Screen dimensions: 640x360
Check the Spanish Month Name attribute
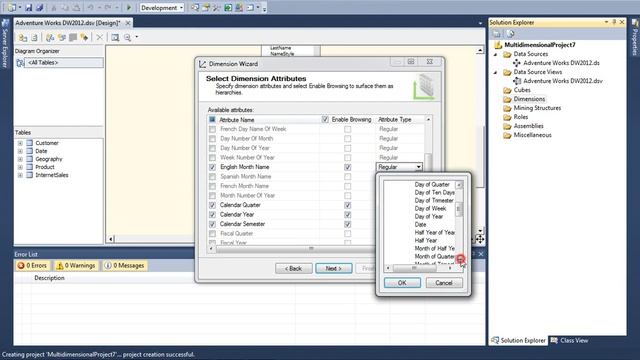[212, 177]
